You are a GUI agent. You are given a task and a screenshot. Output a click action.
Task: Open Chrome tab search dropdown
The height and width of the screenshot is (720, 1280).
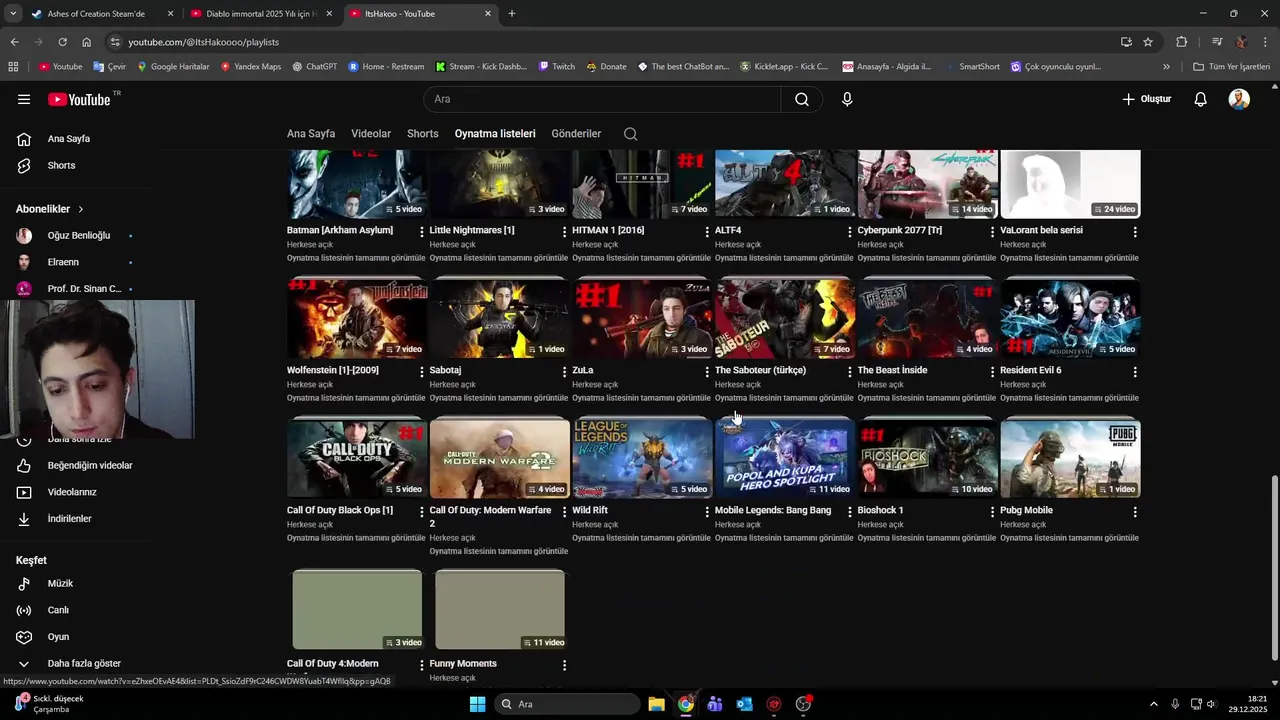point(13,14)
